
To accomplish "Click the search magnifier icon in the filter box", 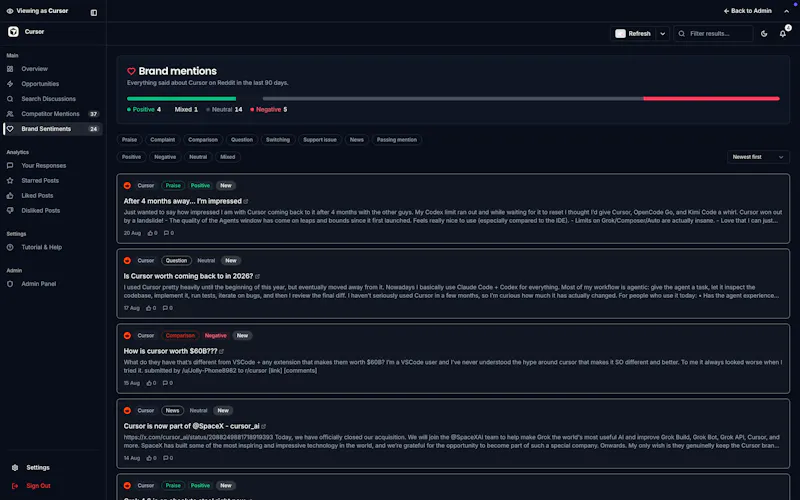I will point(682,34).
